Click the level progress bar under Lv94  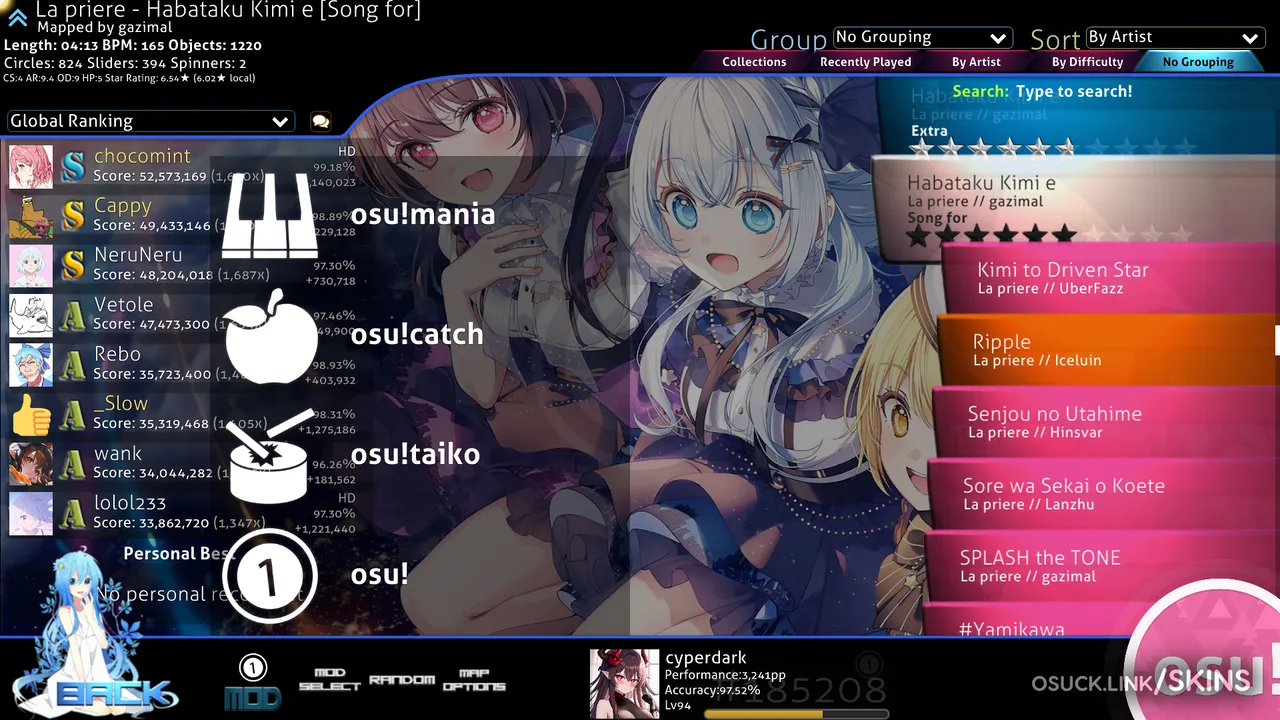[796, 714]
